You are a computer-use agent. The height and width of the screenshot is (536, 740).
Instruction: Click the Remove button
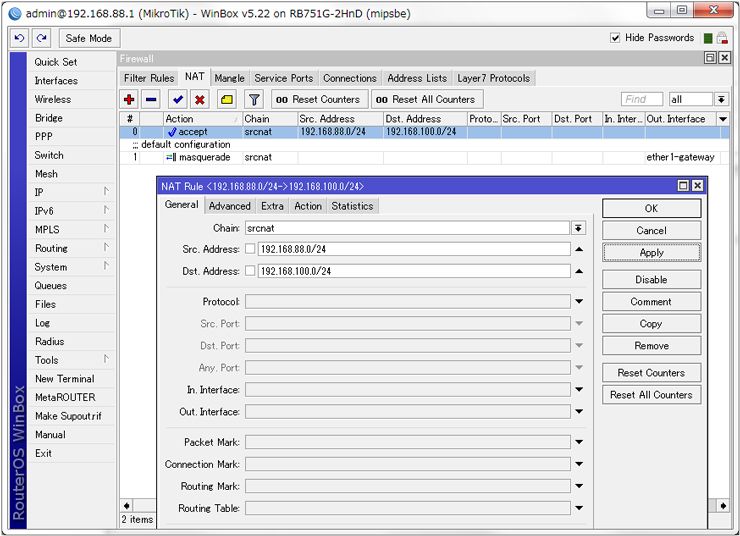651,346
